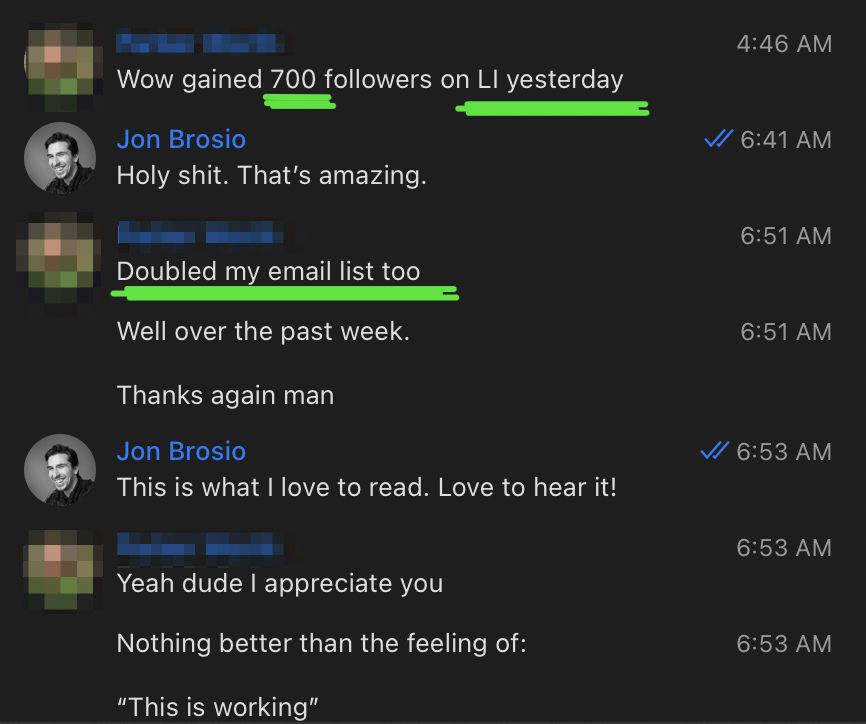Click the 4:46 AM timestamp
This screenshot has width=866, height=724.
784,44
